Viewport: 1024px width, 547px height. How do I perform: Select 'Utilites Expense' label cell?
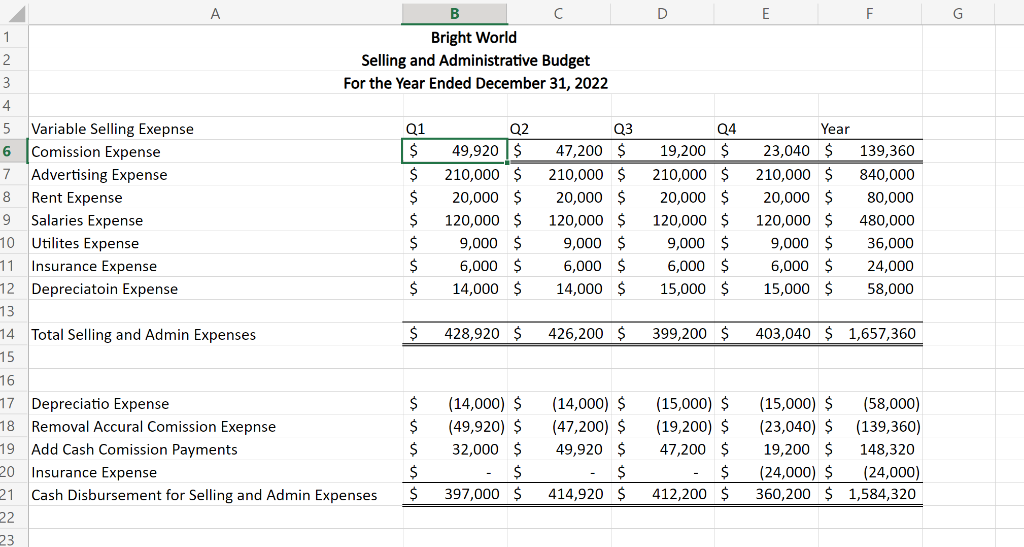click(216, 243)
